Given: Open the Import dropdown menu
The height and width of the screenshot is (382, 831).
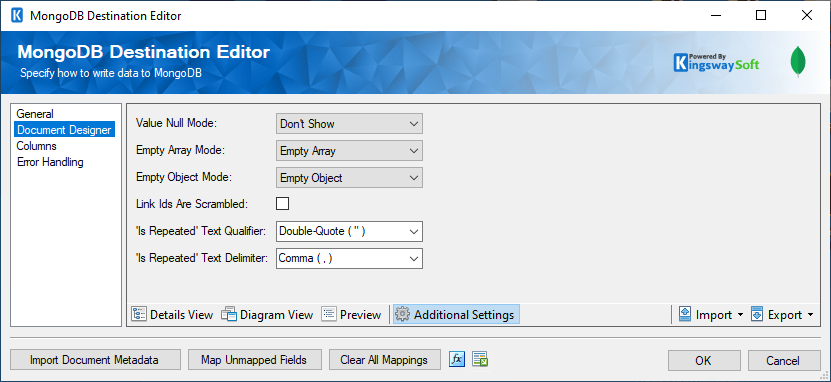Looking at the screenshot, I should click(711, 315).
